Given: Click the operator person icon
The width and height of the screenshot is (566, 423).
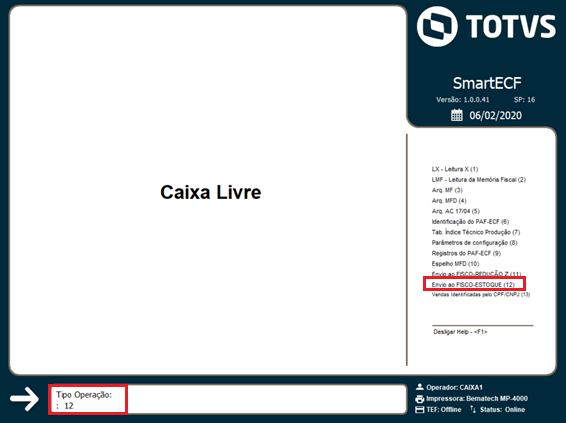Looking at the screenshot, I should [419, 387].
